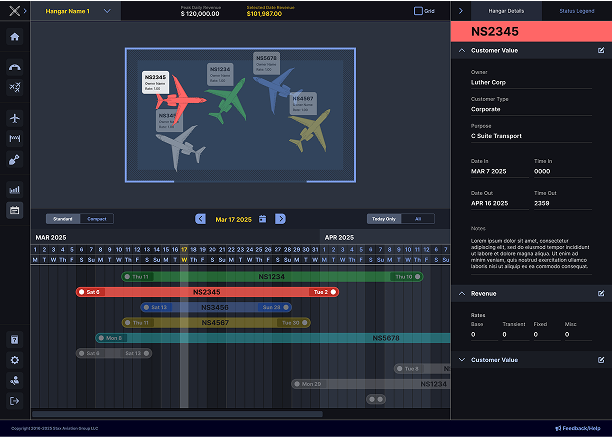
Task: Select the green NS1234 timeline bar
Action: coord(271,277)
